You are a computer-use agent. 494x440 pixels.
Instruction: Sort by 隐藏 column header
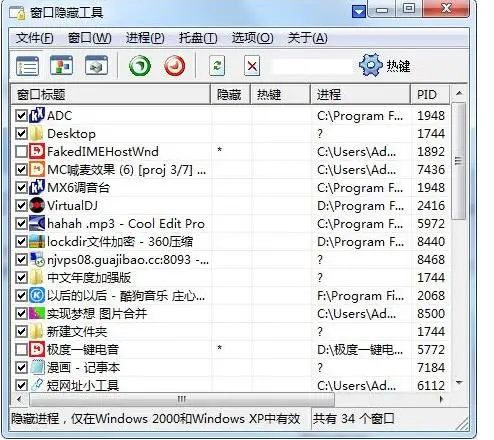(231, 95)
